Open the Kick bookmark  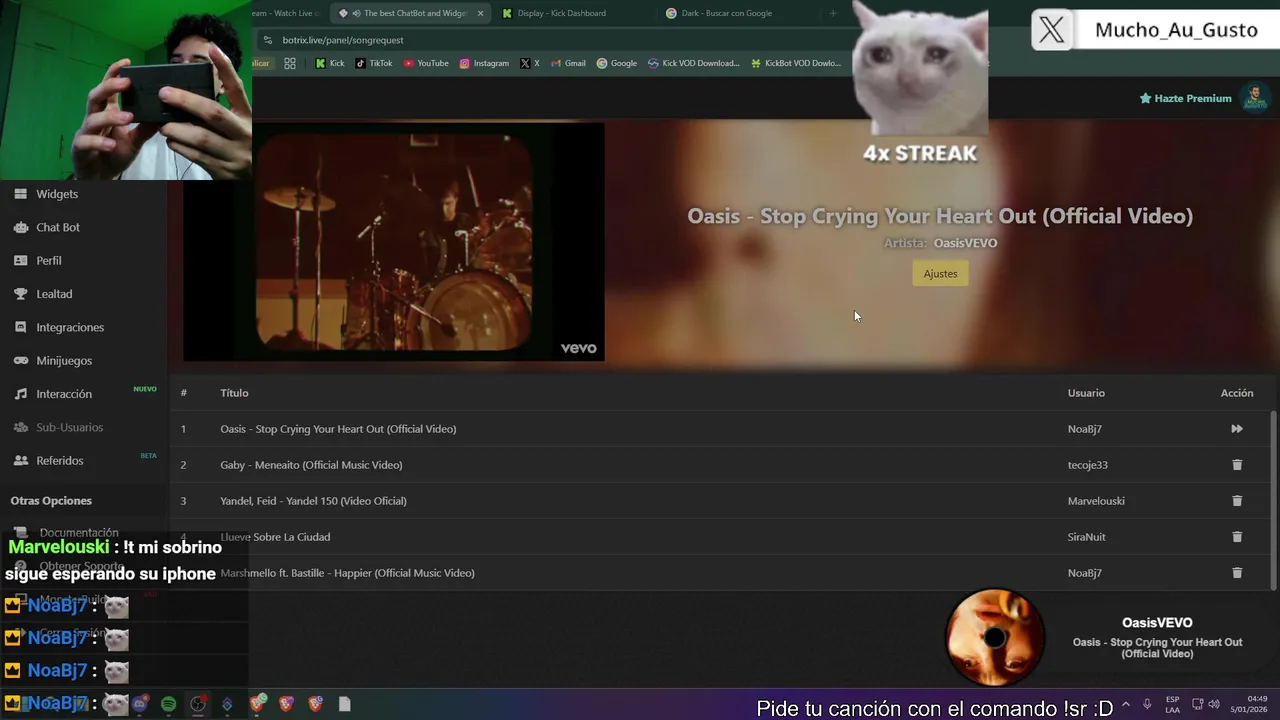click(329, 63)
